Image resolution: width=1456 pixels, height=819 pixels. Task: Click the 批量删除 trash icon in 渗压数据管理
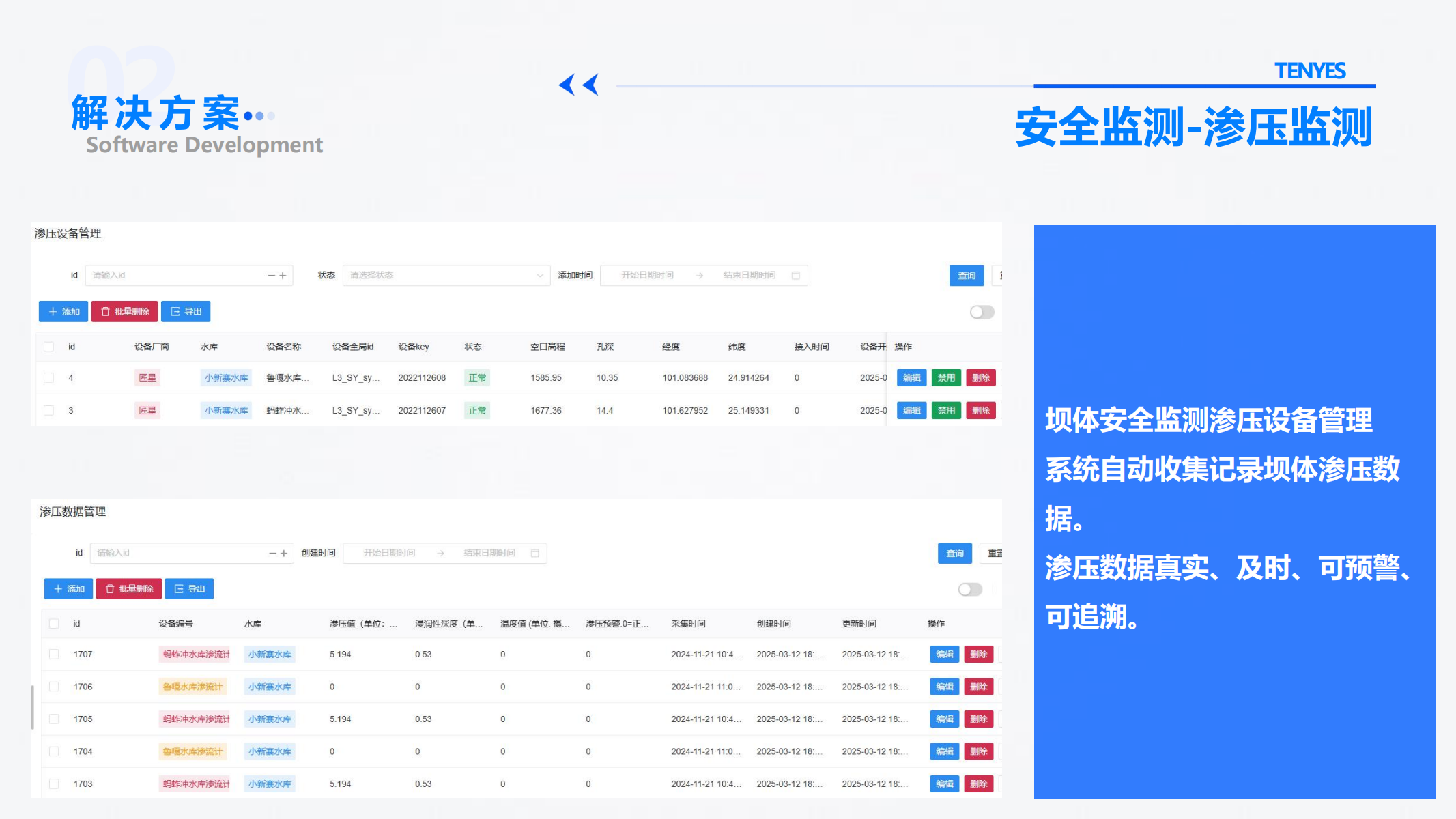tap(110, 589)
